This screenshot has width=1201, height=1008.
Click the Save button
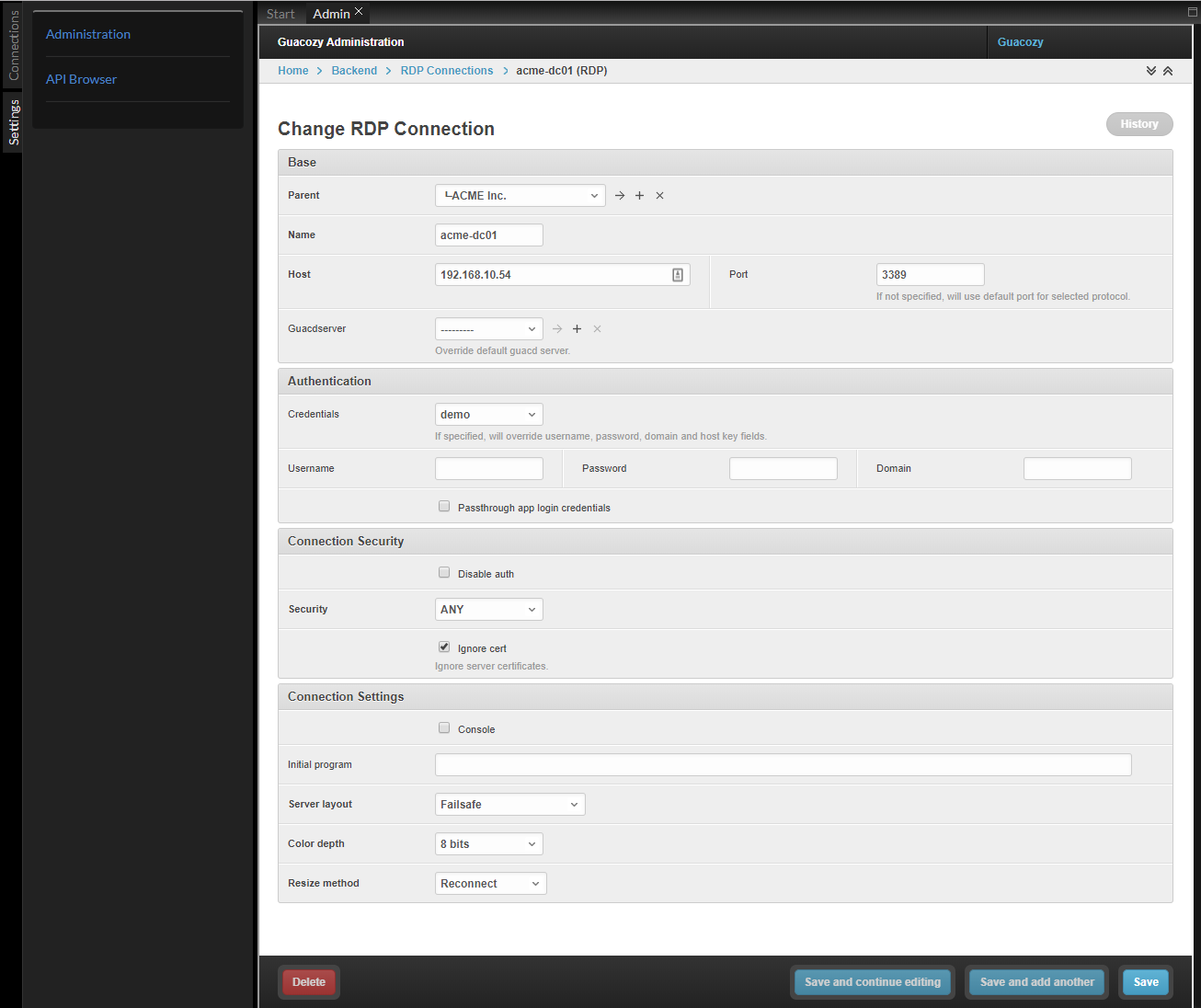click(x=1146, y=982)
